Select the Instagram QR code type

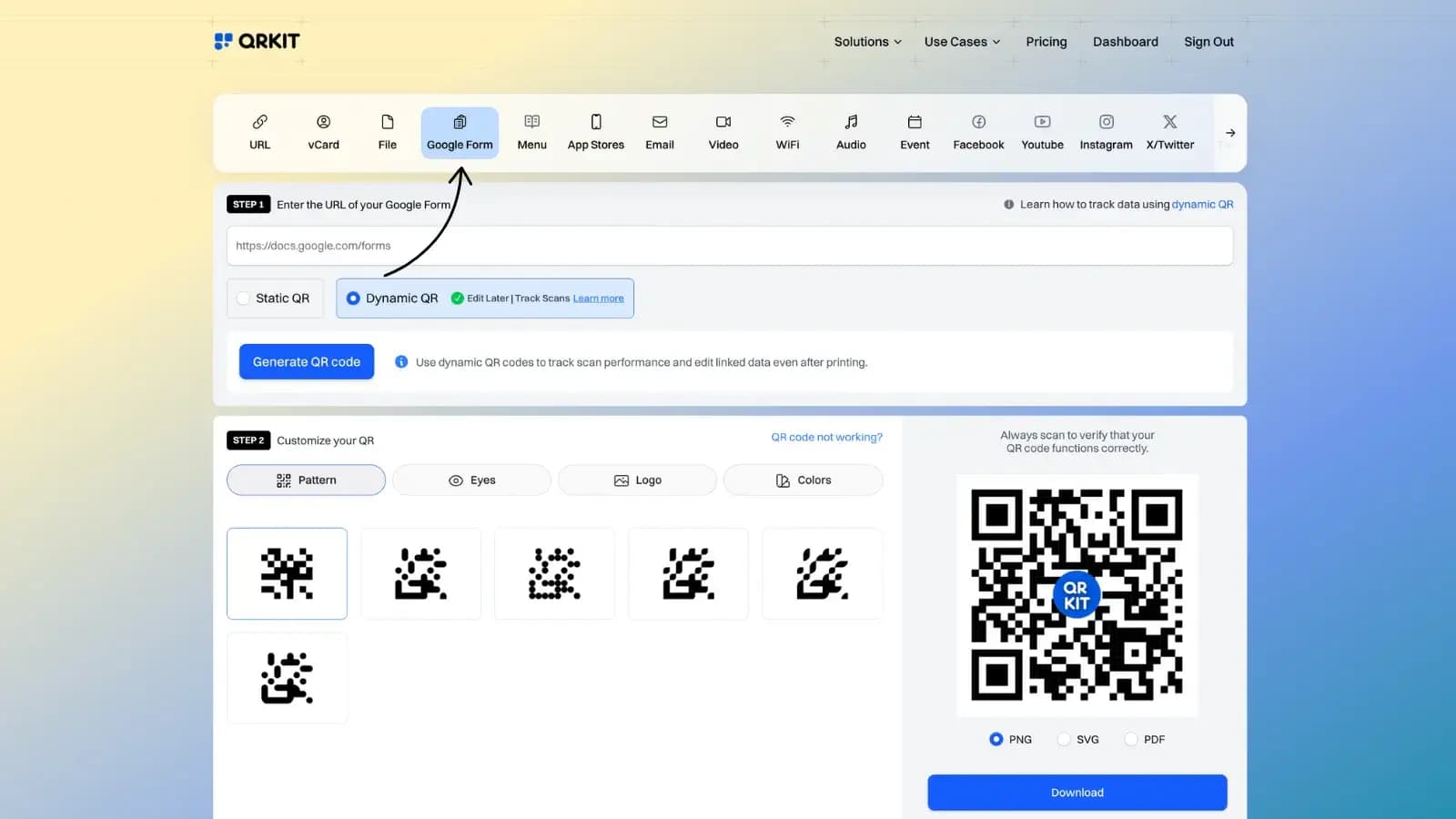tap(1105, 132)
